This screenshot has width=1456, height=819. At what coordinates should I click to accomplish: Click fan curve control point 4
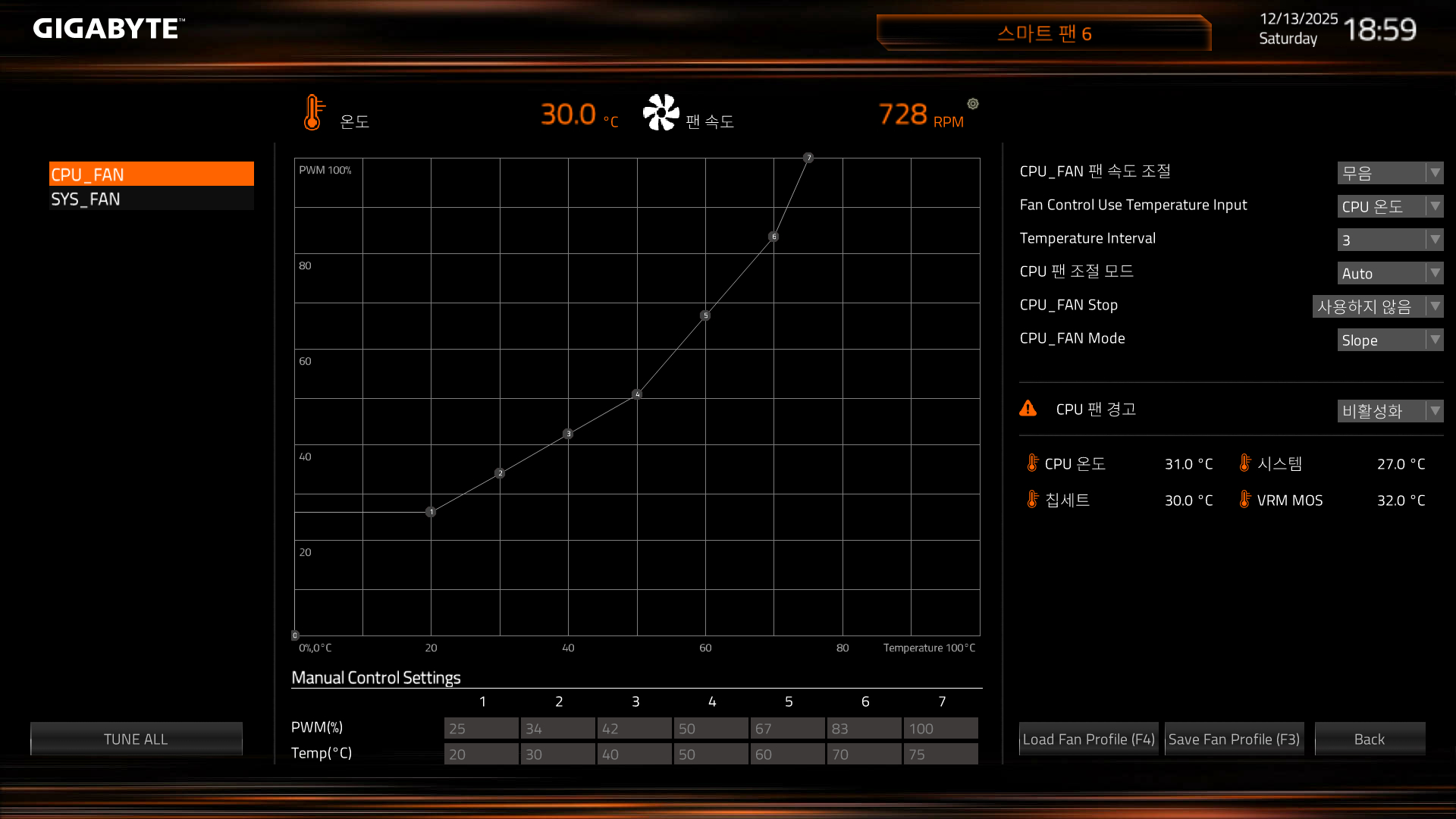click(637, 394)
